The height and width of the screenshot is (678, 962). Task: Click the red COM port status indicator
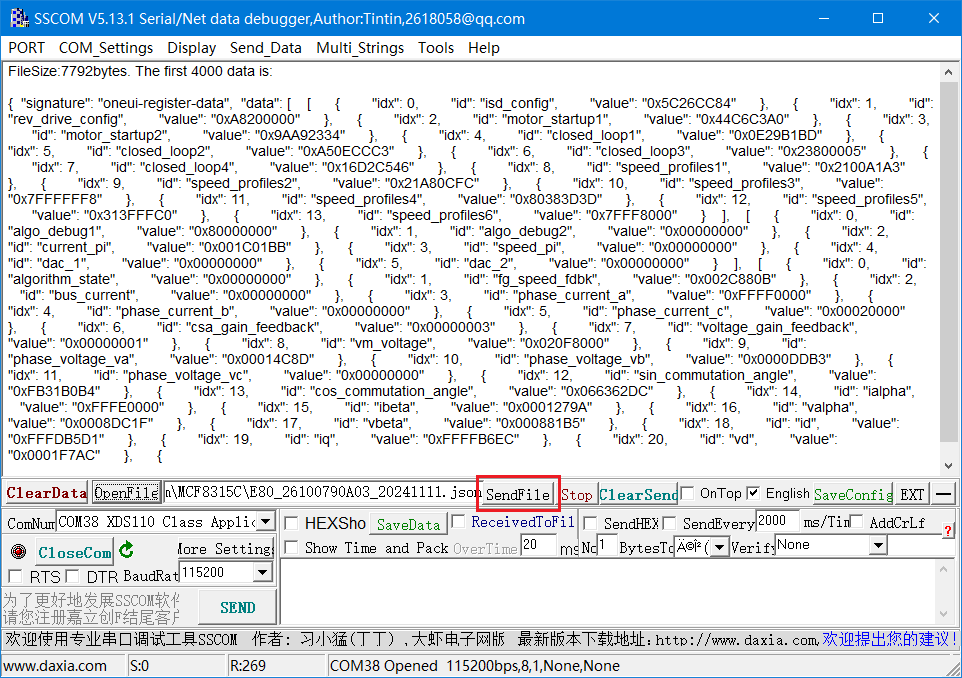point(17,551)
